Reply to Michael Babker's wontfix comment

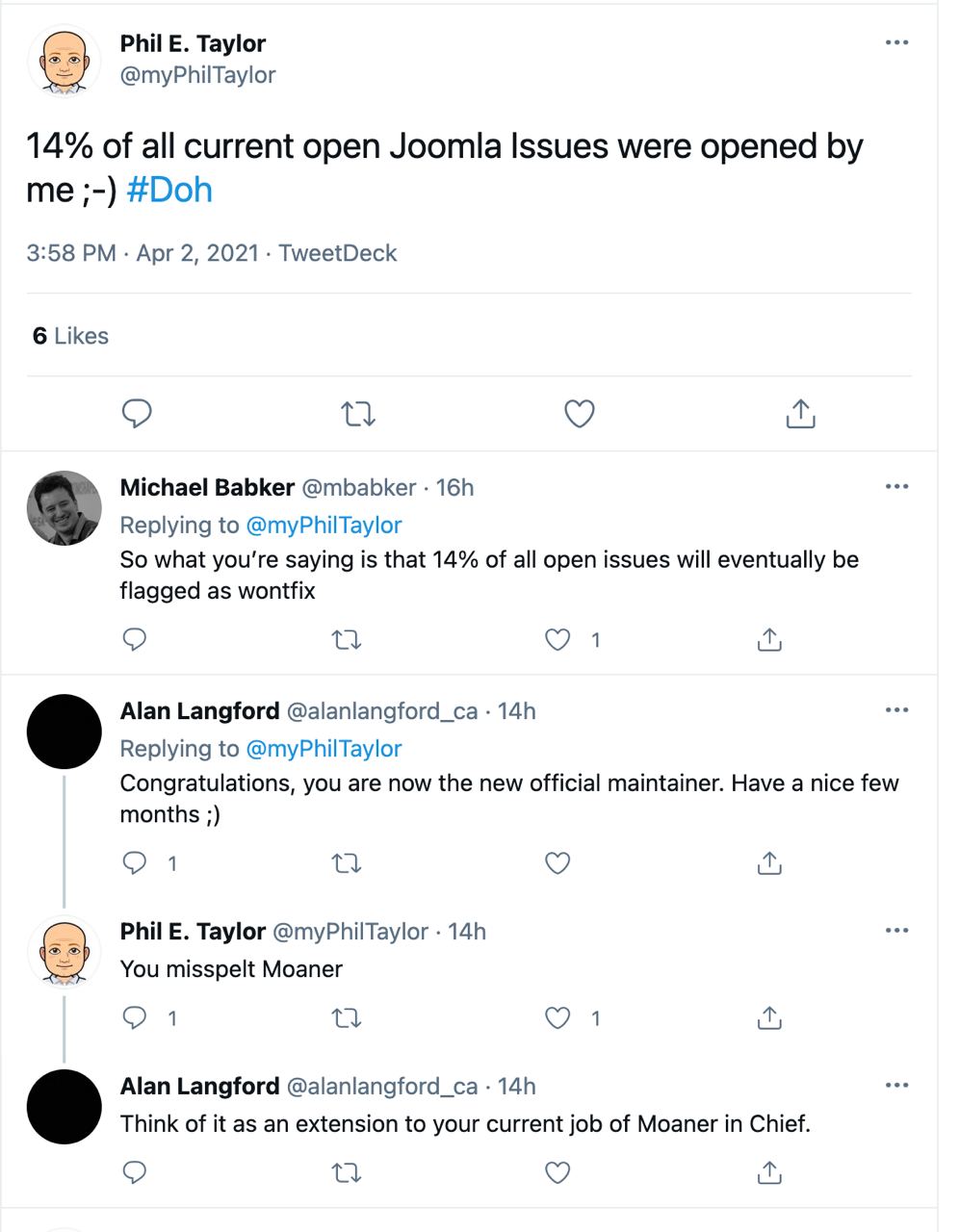coord(136,639)
